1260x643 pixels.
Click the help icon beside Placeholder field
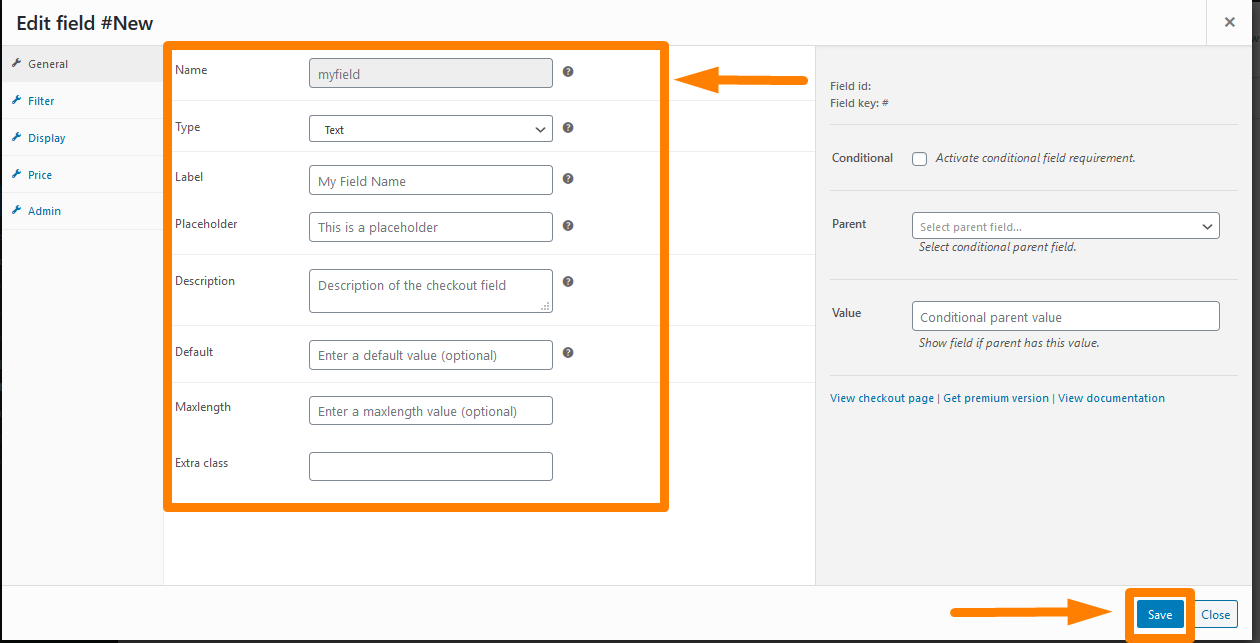pyautogui.click(x=567, y=226)
